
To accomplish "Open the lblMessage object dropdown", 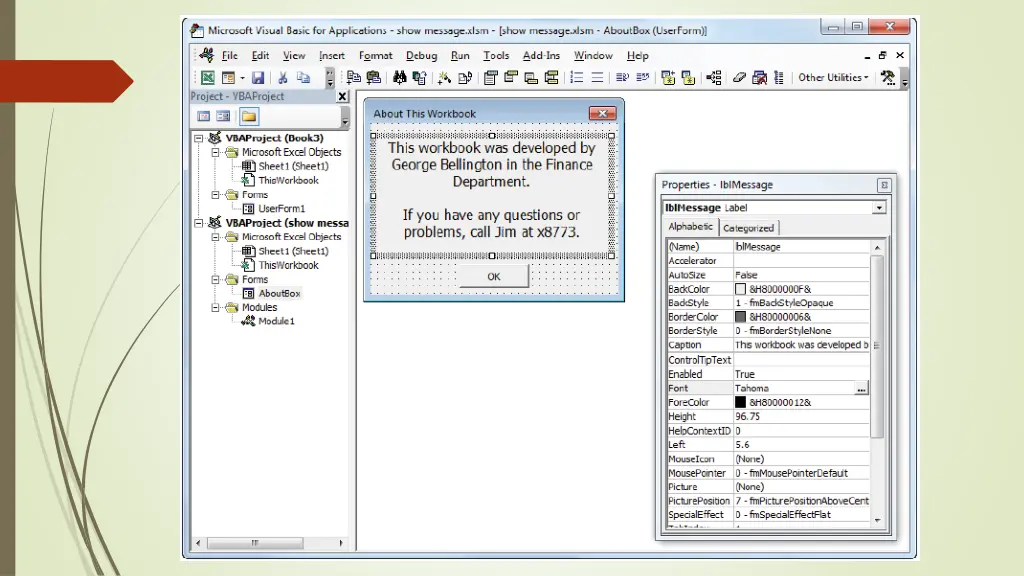I will pyautogui.click(x=879, y=208).
